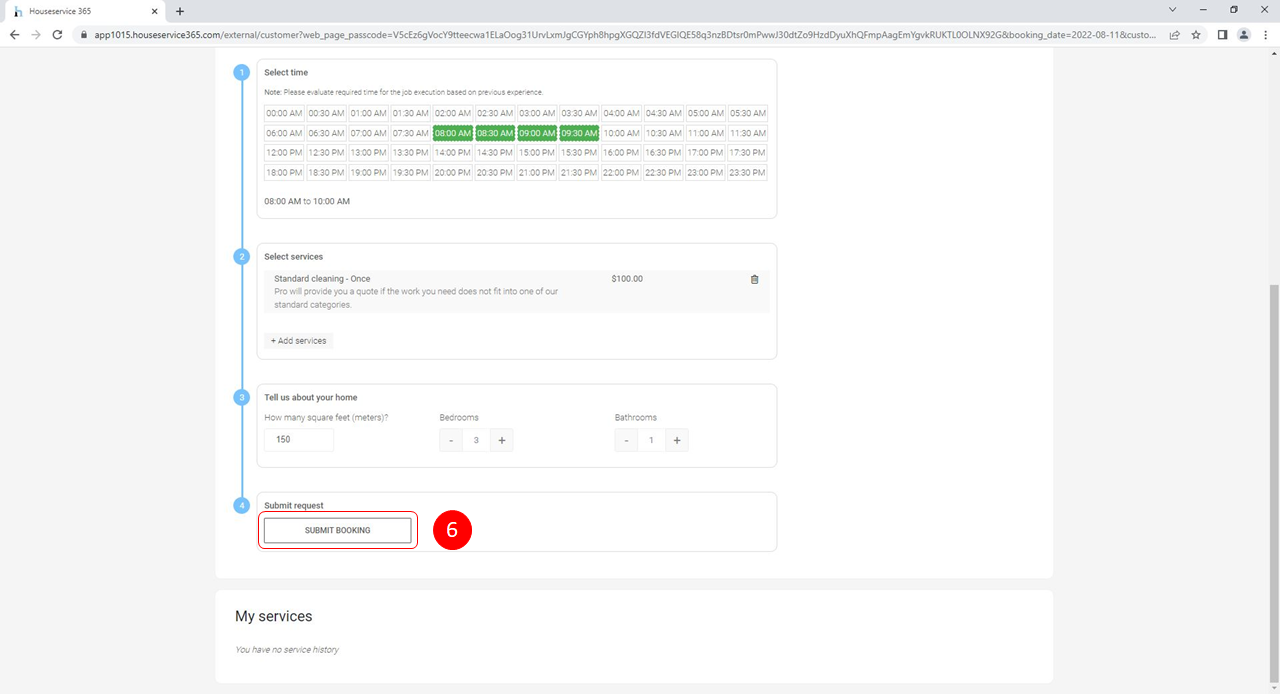This screenshot has width=1280, height=694.
Task: Select the 10:00 AM time slot
Action: 621,133
